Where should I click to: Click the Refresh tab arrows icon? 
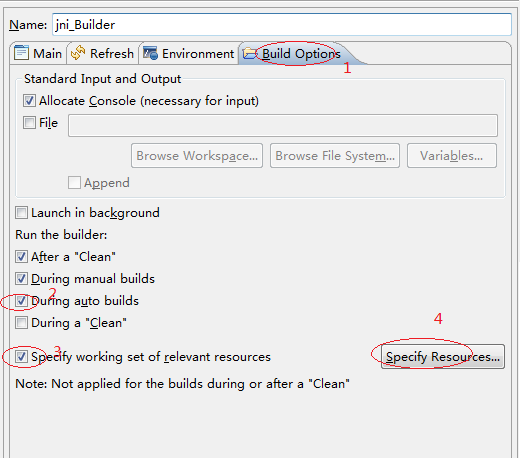(x=78, y=53)
